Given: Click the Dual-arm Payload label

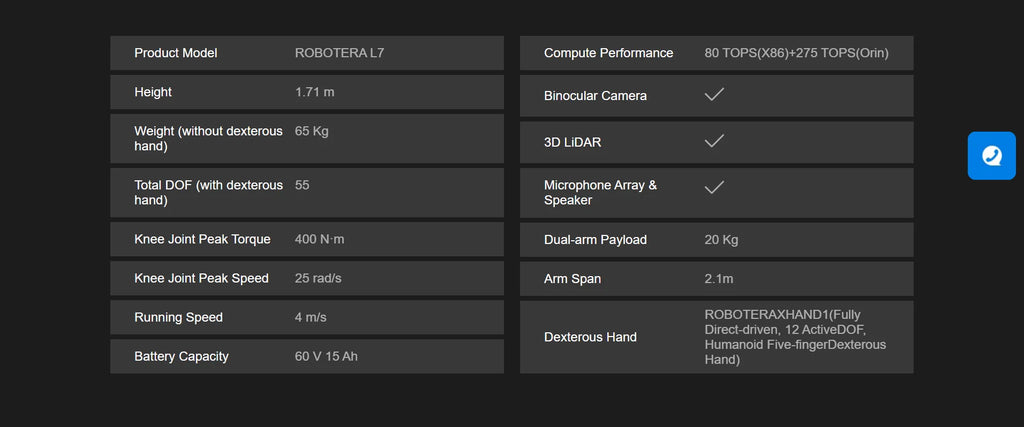Looking at the screenshot, I should point(596,240).
